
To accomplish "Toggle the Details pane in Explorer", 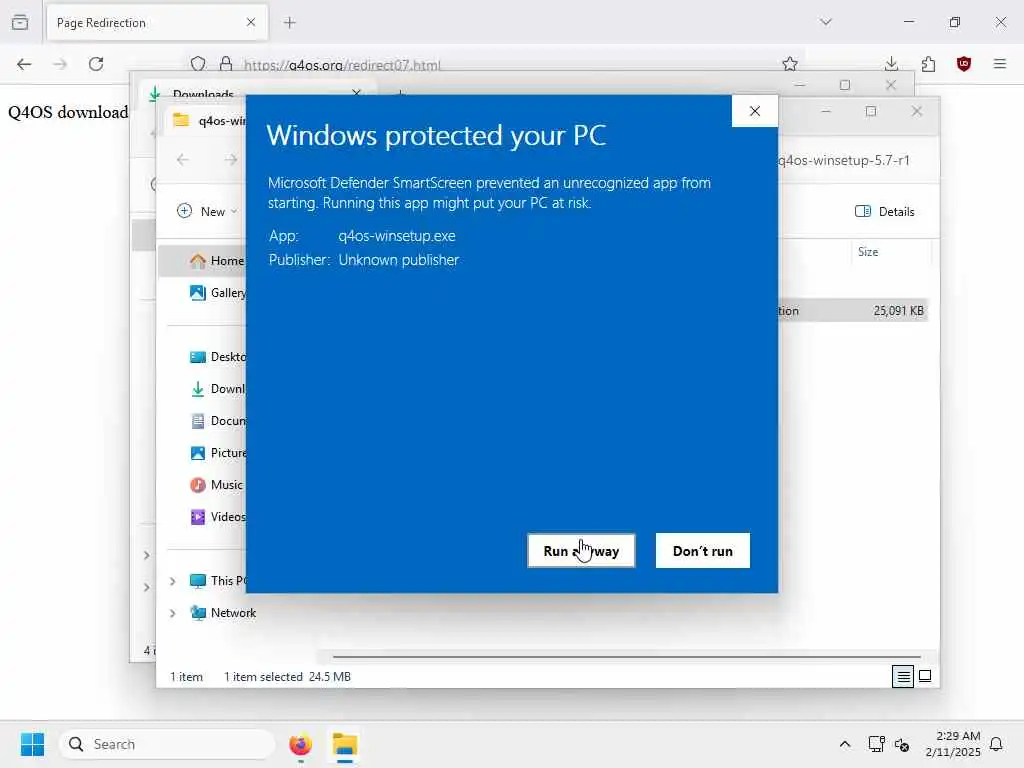I will (885, 212).
